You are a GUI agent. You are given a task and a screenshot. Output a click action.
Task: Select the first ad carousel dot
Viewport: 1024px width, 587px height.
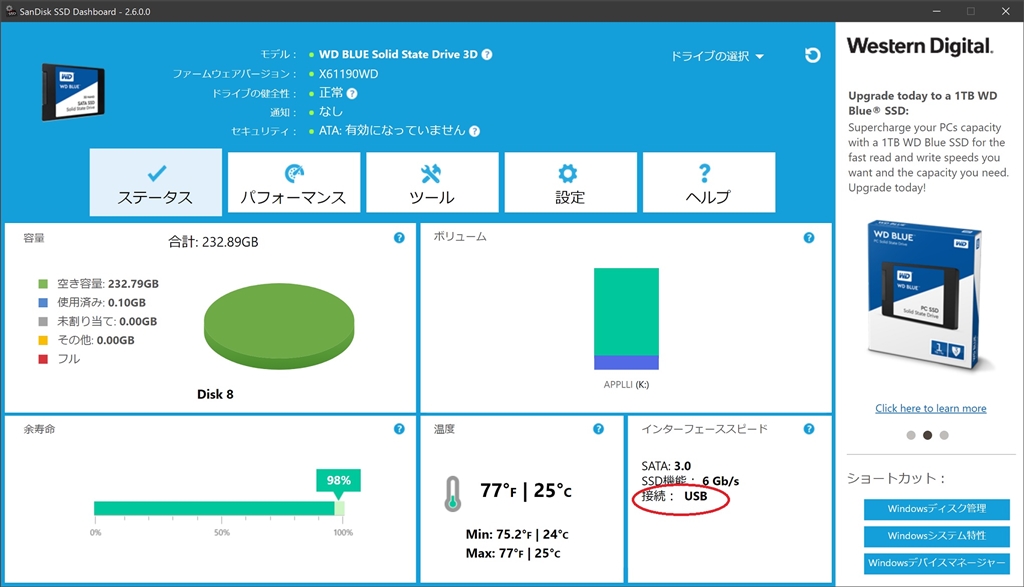(911, 436)
